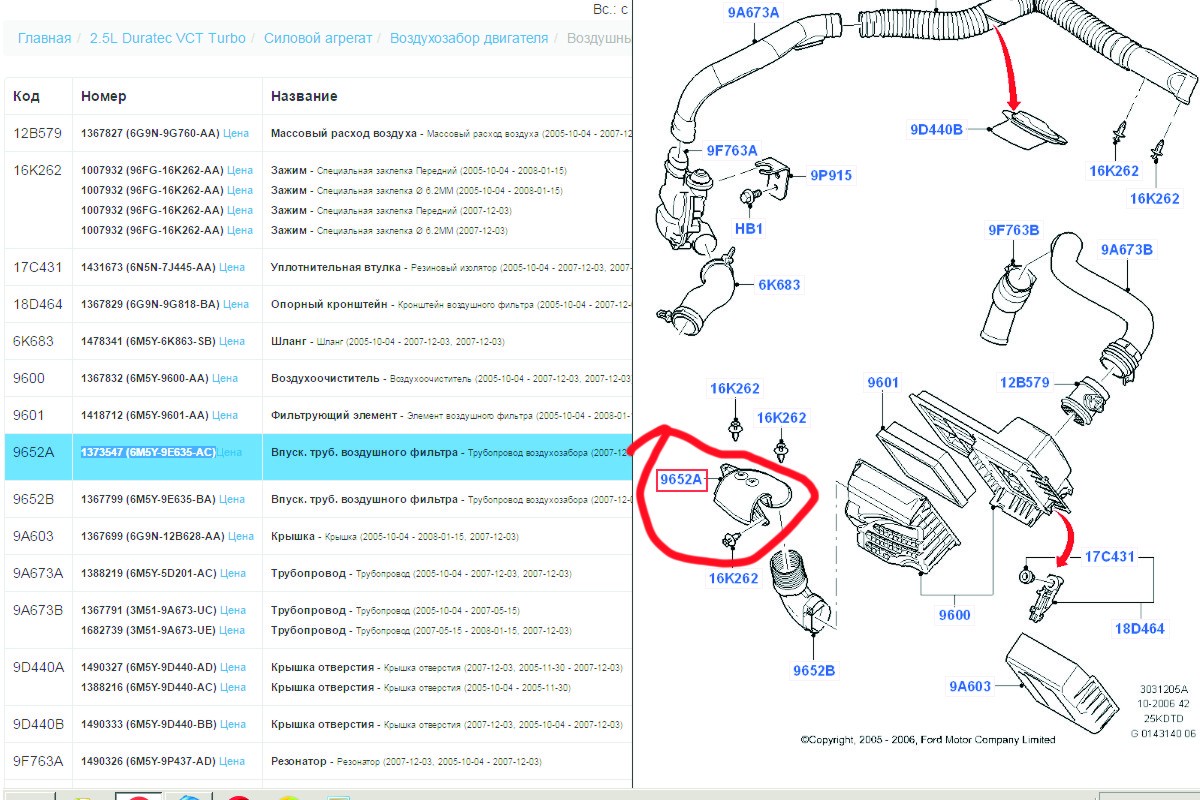This screenshot has height=800, width=1200.
Task: Click Массовый расход воздуха part name
Action: coord(344,132)
